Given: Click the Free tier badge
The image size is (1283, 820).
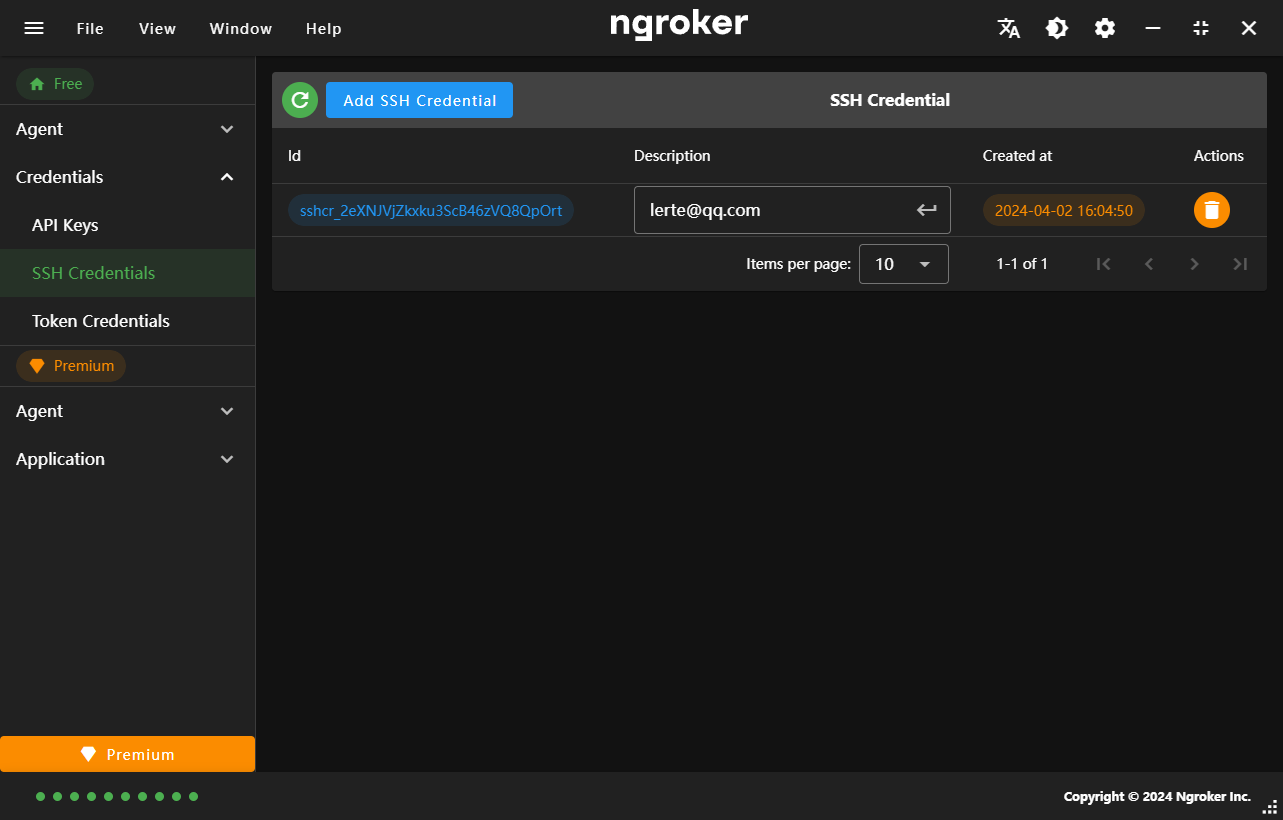Looking at the screenshot, I should pos(55,84).
